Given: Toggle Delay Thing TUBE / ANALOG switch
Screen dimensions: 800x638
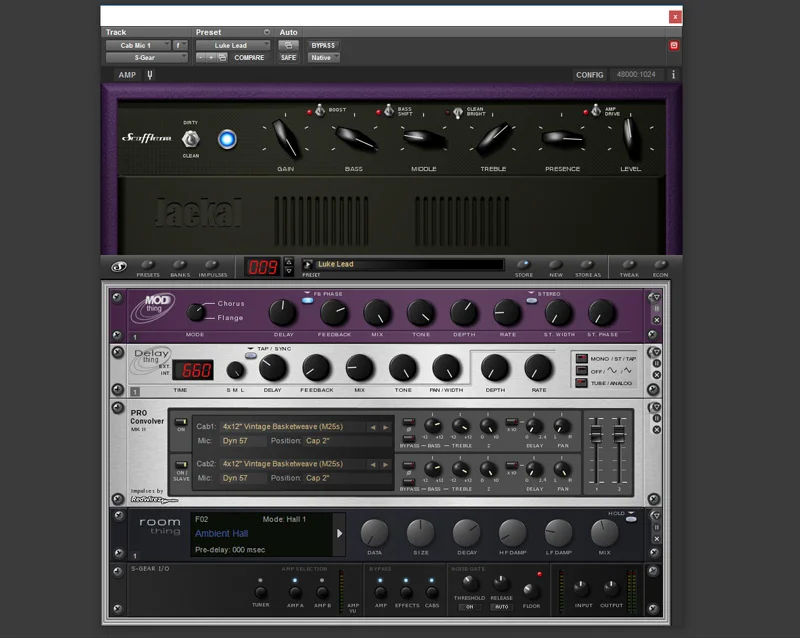Looking at the screenshot, I should [x=581, y=383].
